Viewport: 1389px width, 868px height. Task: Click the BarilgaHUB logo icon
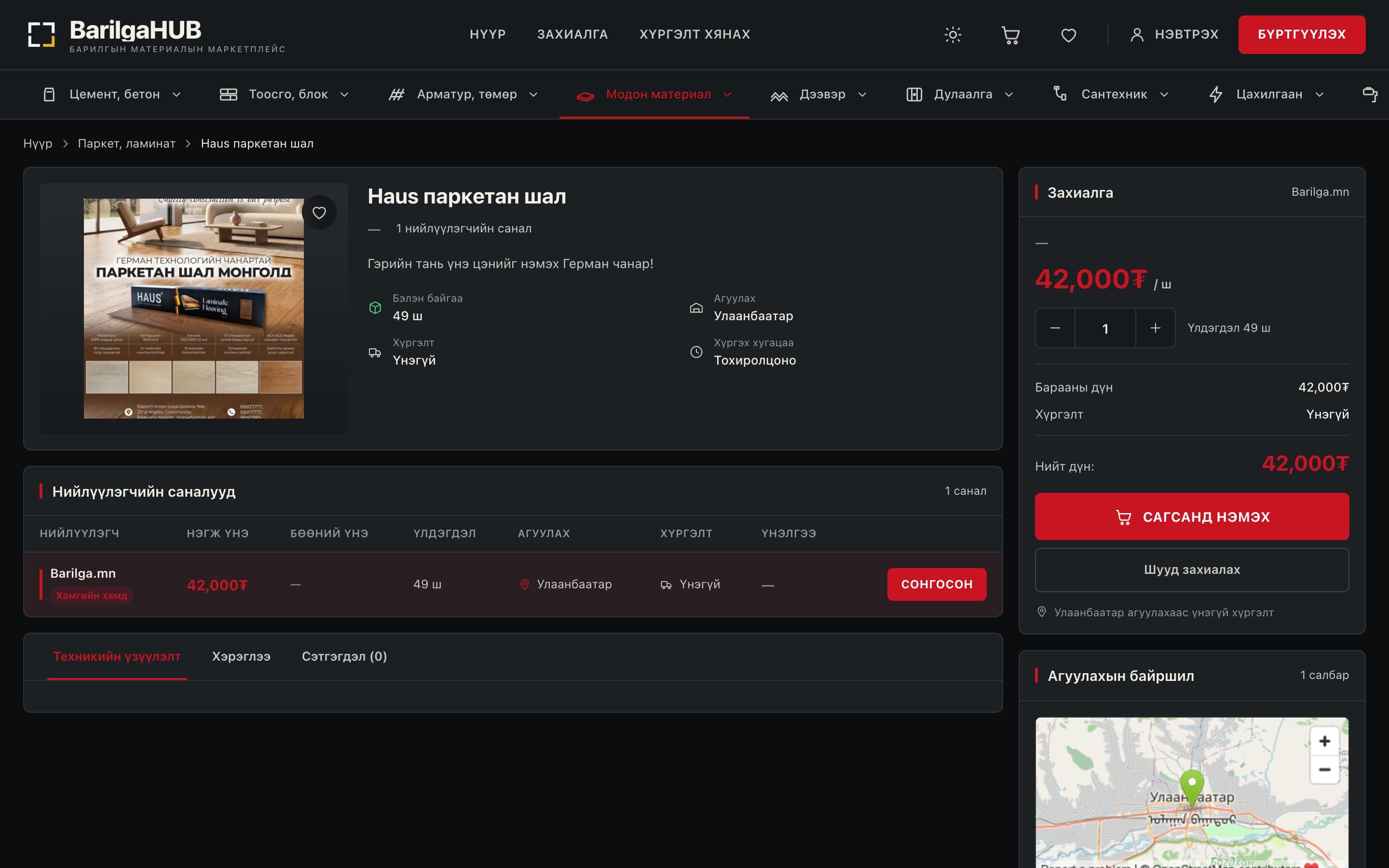(x=41, y=34)
